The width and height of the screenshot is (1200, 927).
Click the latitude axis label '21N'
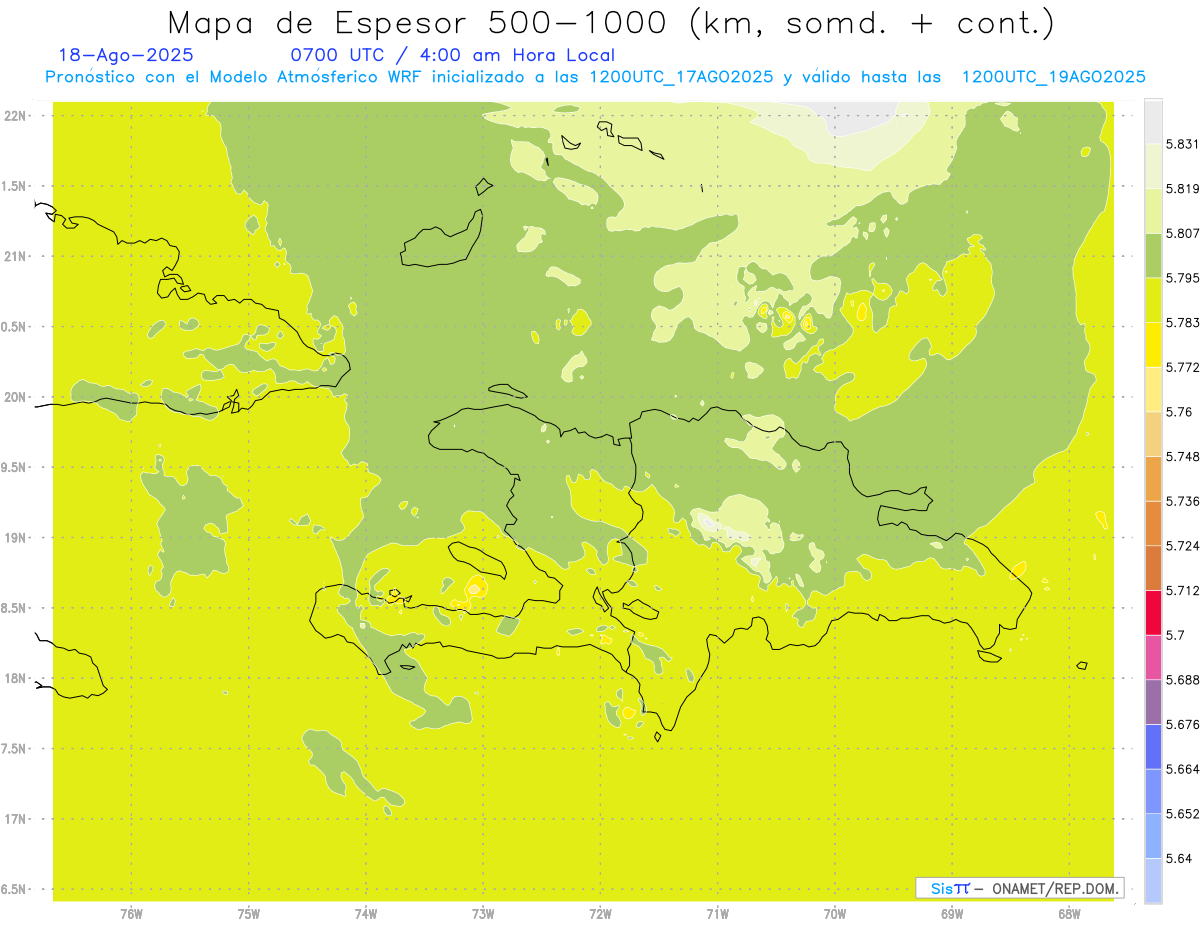16,257
